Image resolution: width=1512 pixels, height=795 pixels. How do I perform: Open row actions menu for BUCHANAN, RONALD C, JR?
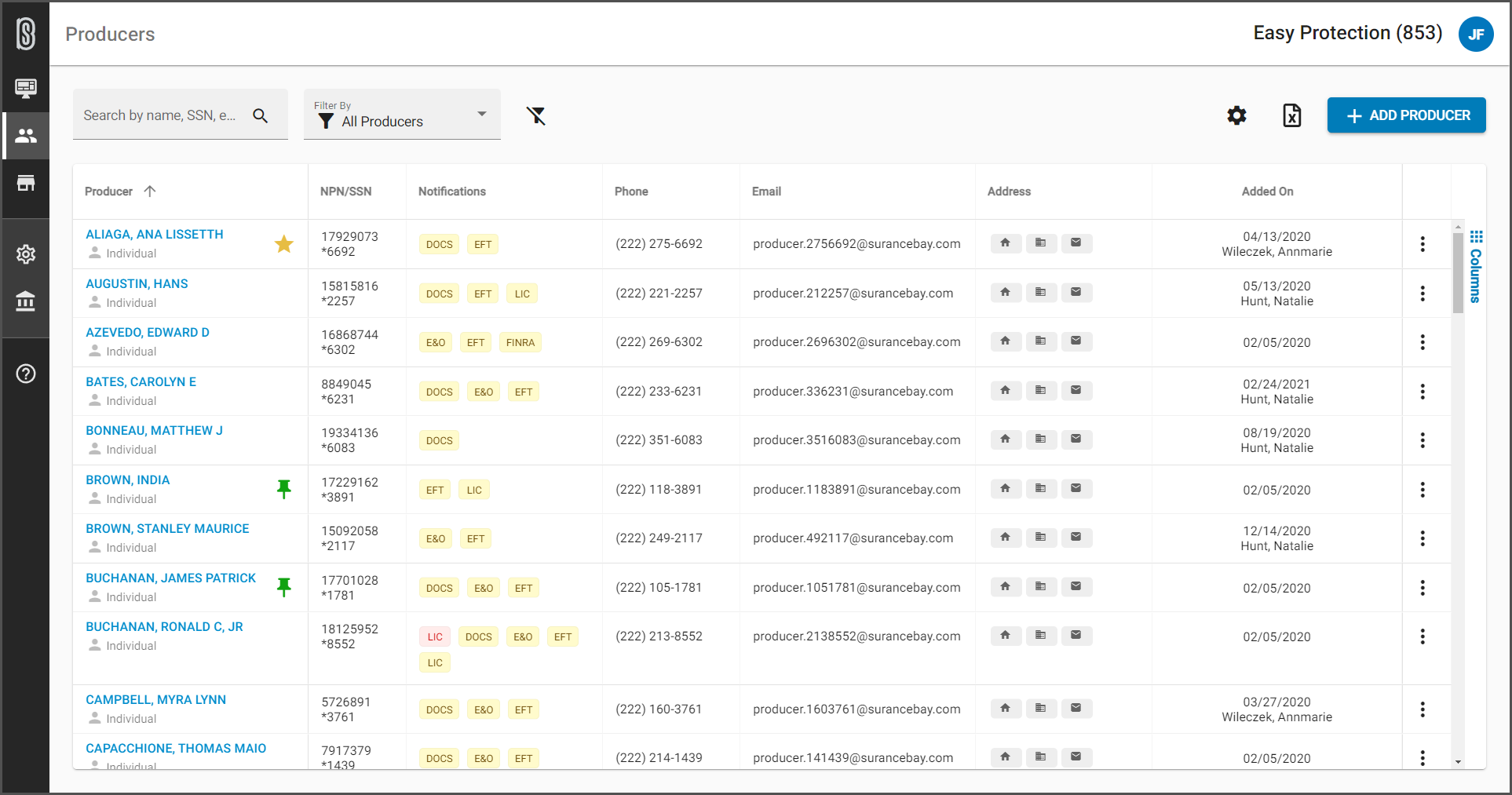click(x=1423, y=636)
